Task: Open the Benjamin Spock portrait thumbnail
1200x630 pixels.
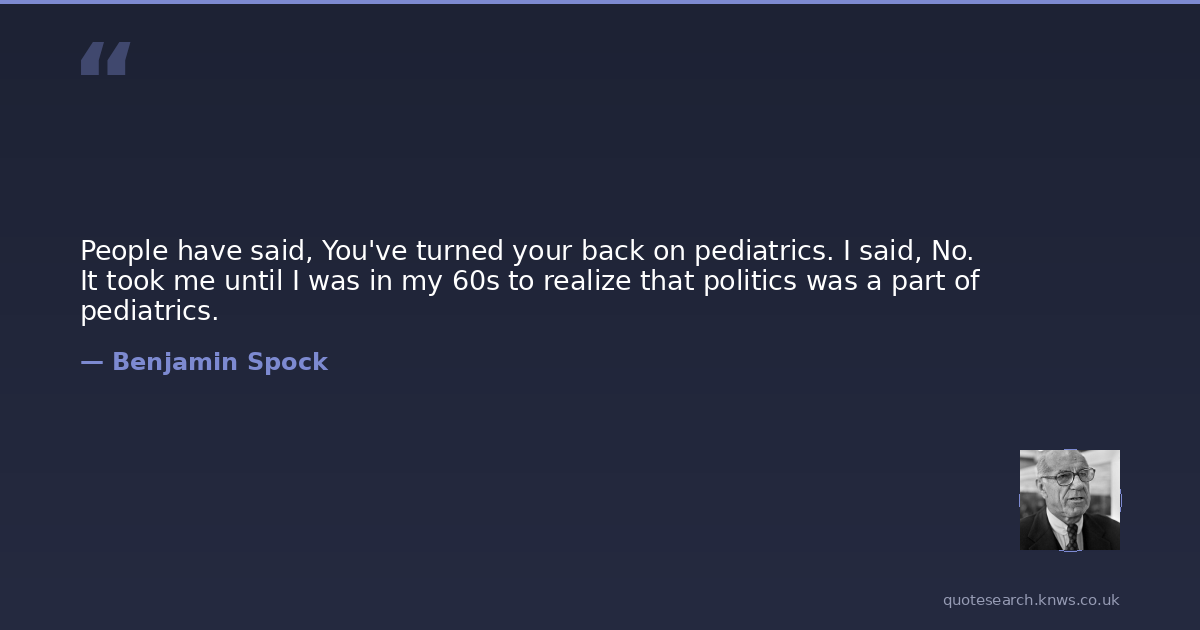Action: coord(1069,499)
